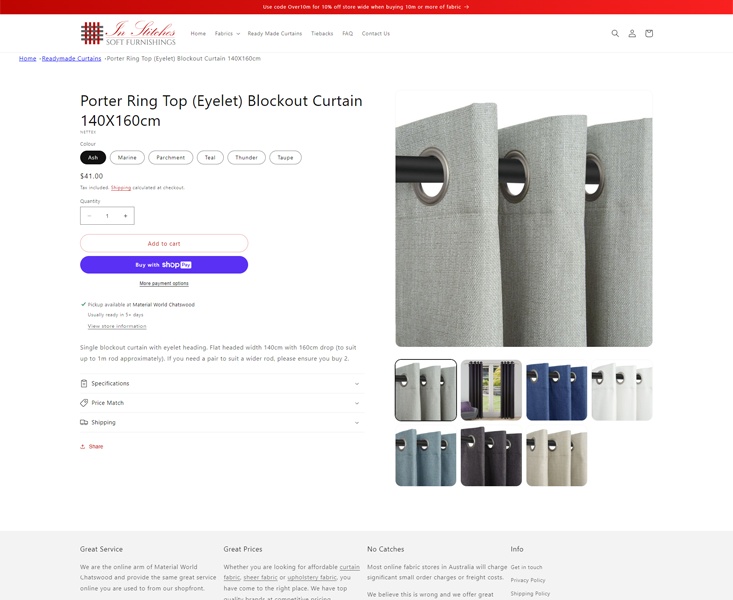Click the account user icon
Viewport: 733px width, 600px height.
click(632, 33)
